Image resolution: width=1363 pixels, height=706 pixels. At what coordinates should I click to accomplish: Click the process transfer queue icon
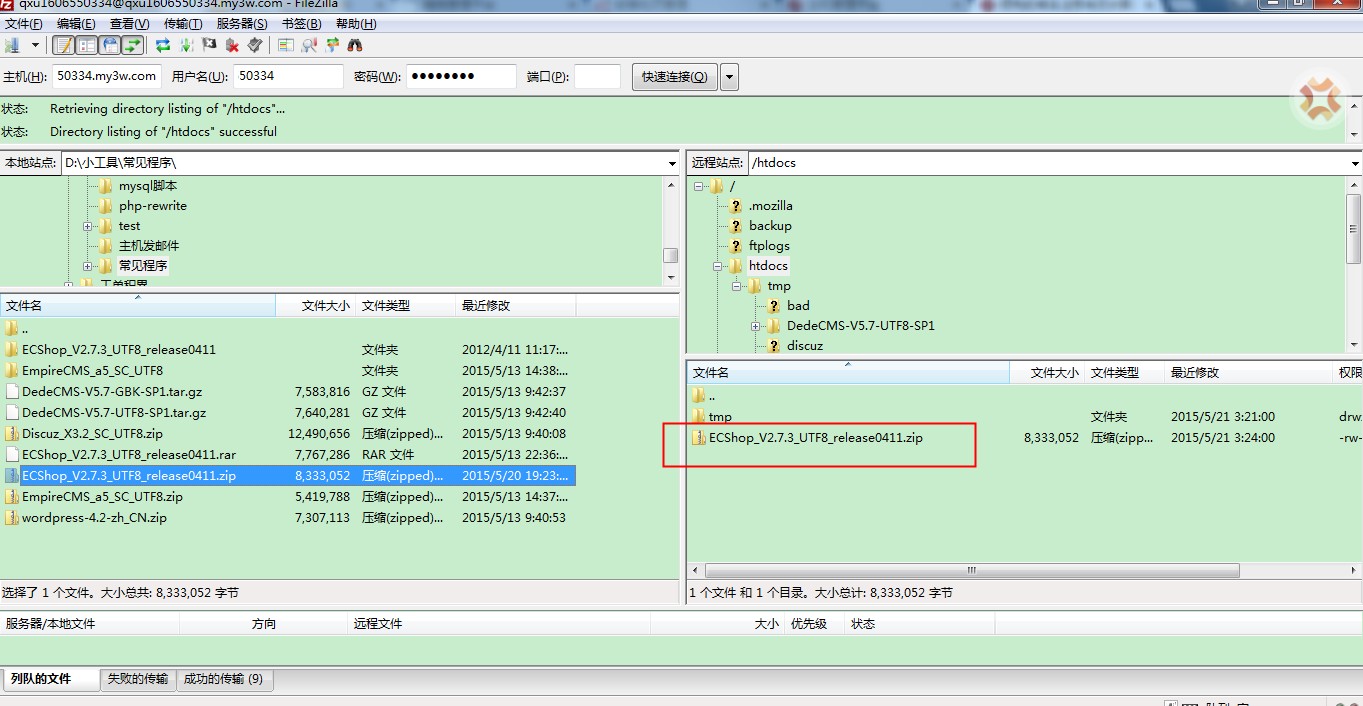pos(186,45)
